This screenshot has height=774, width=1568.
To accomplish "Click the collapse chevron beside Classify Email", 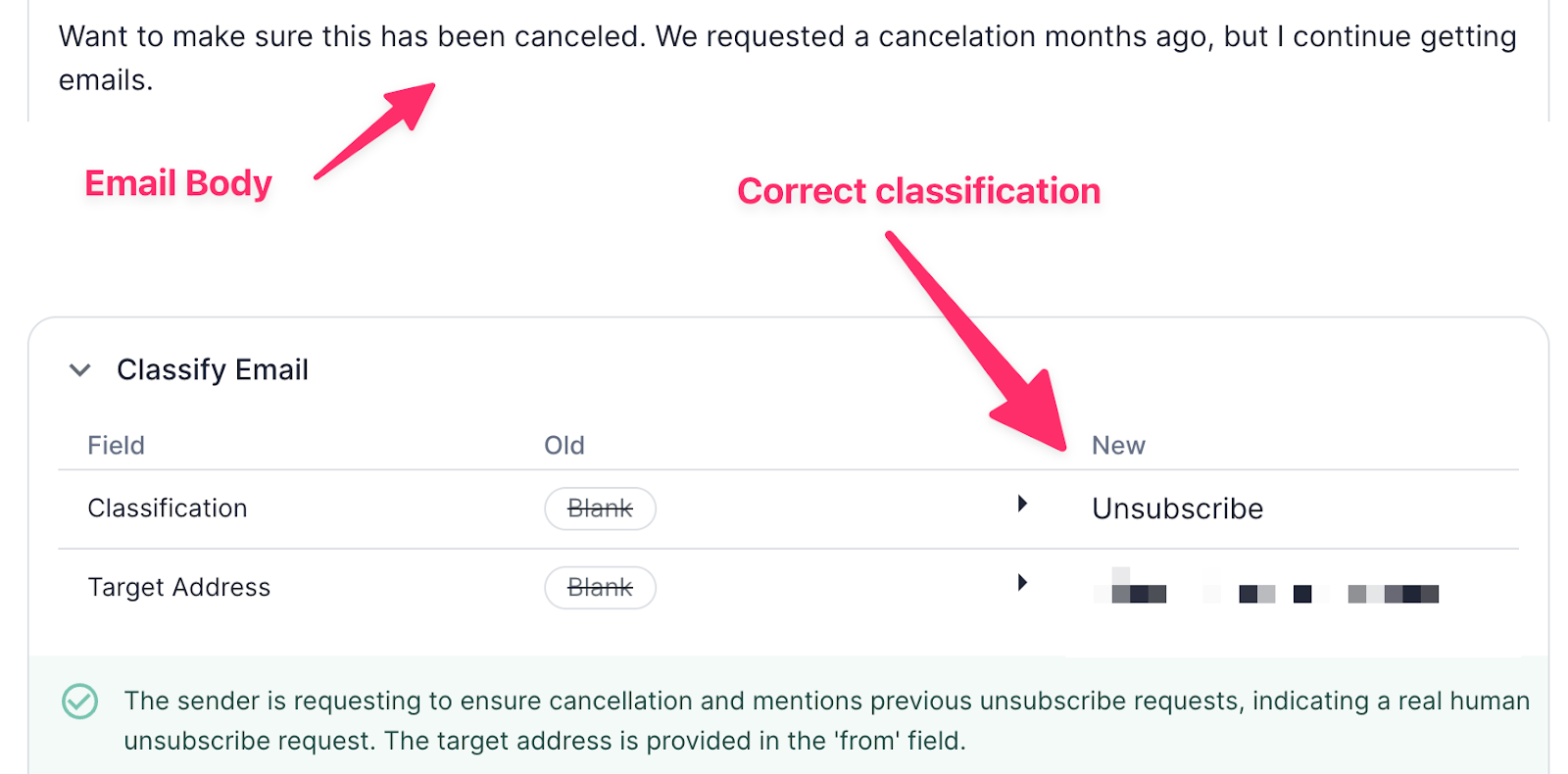I will pos(80,369).
